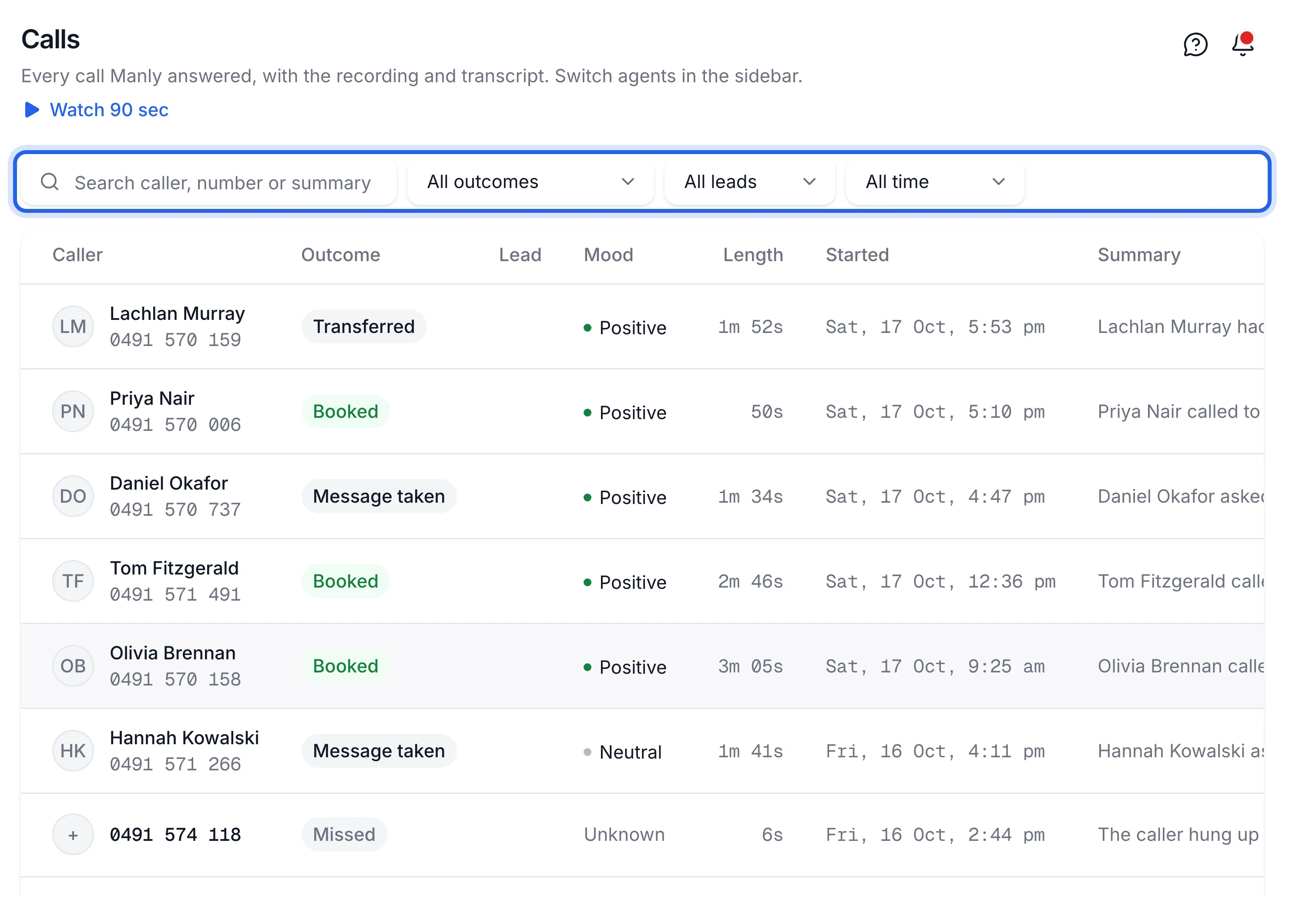This screenshot has width=1316, height=897.
Task: Click Tom Fitzgerald's Booked badge
Action: click(x=346, y=581)
